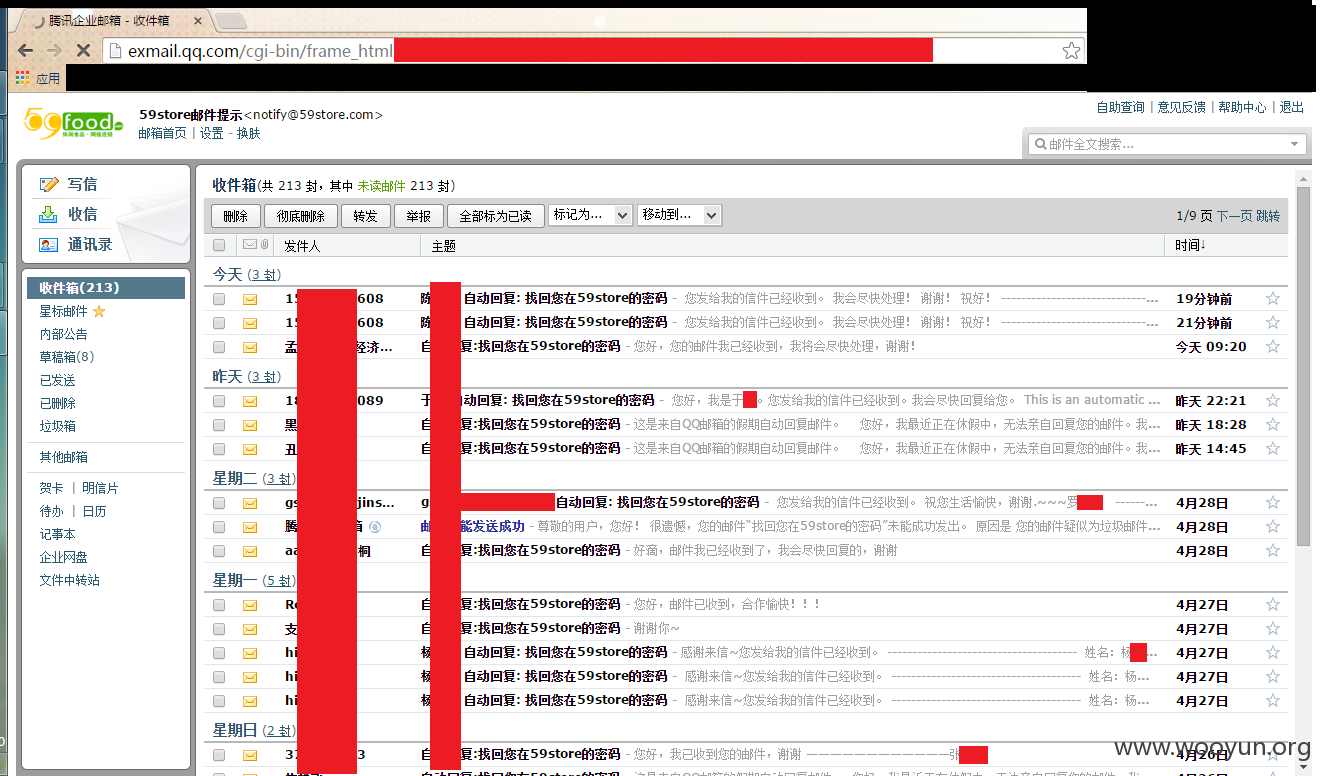
Task: Star the email received 昨天 18:28
Action: [x=1273, y=424]
